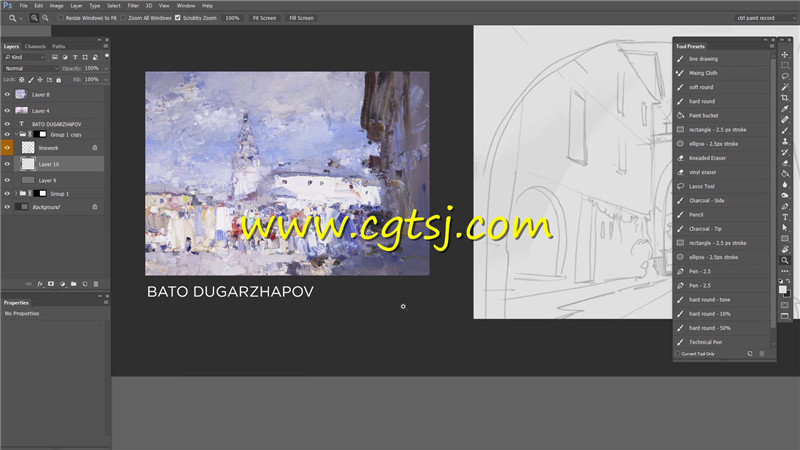Screen dimensions: 800x450
Task: Expand the Group 1 folder
Action: (16, 193)
